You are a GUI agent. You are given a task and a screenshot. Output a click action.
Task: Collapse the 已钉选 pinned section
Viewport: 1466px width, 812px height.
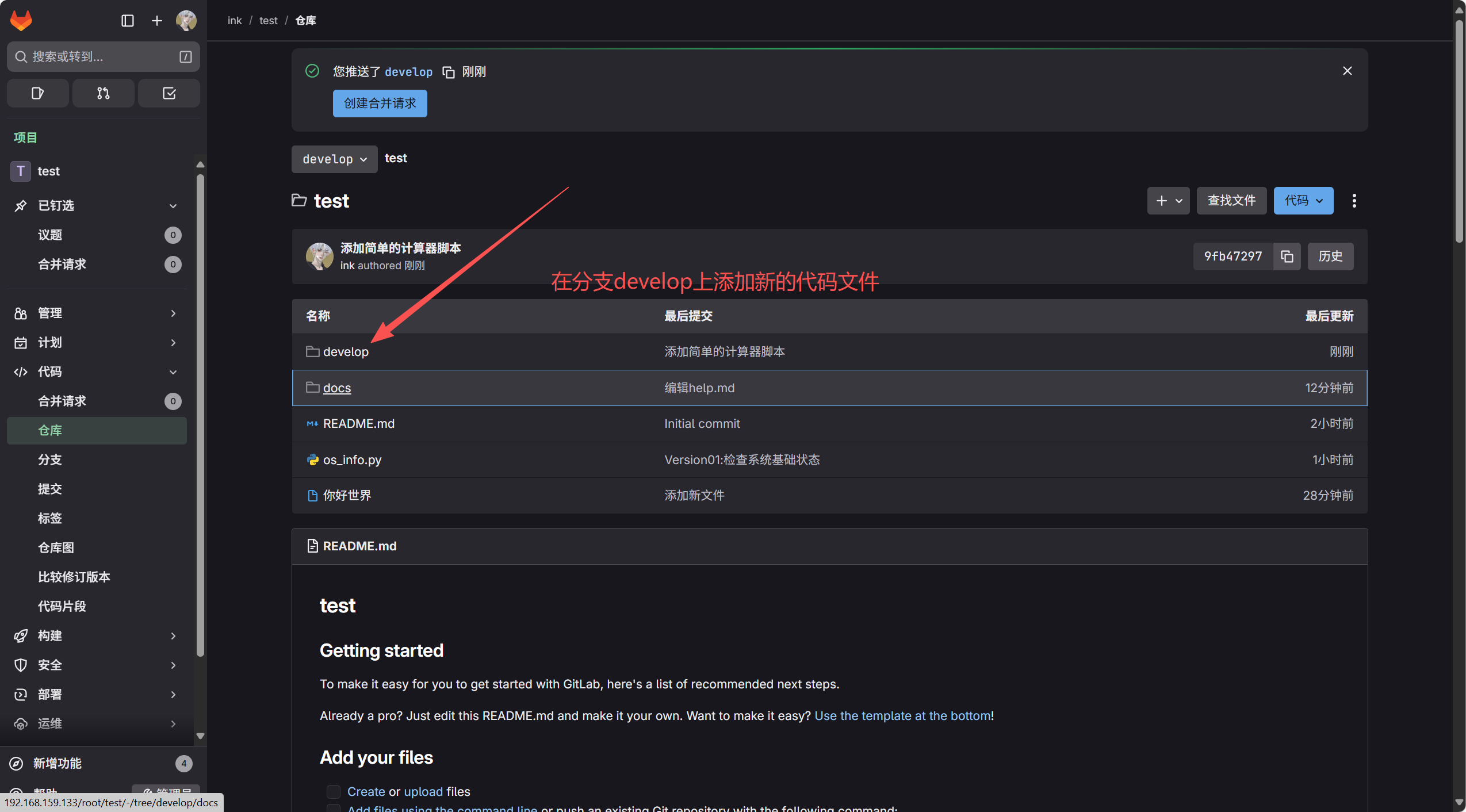(x=96, y=205)
